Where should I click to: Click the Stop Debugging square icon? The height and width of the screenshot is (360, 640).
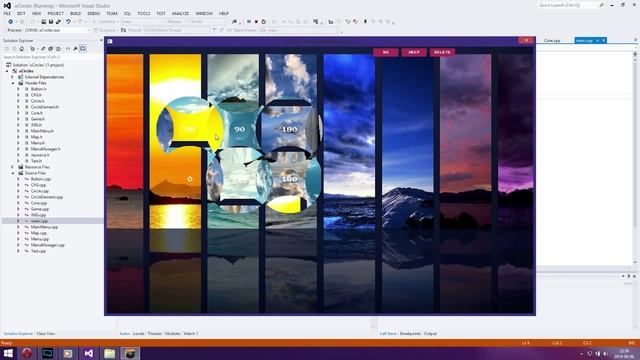pyautogui.click(x=256, y=22)
